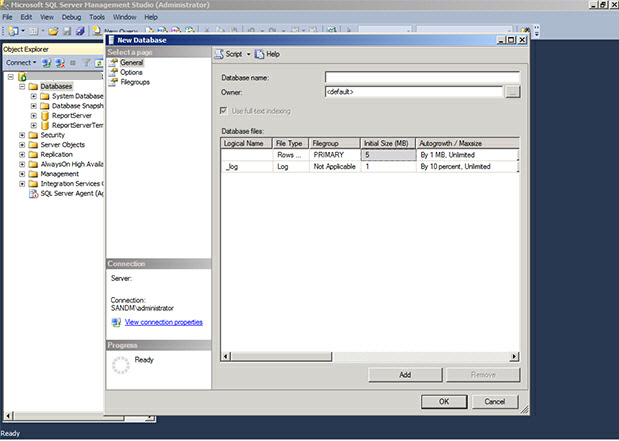Collapse the server root node
This screenshot has width=619, height=441.
coord(11,77)
